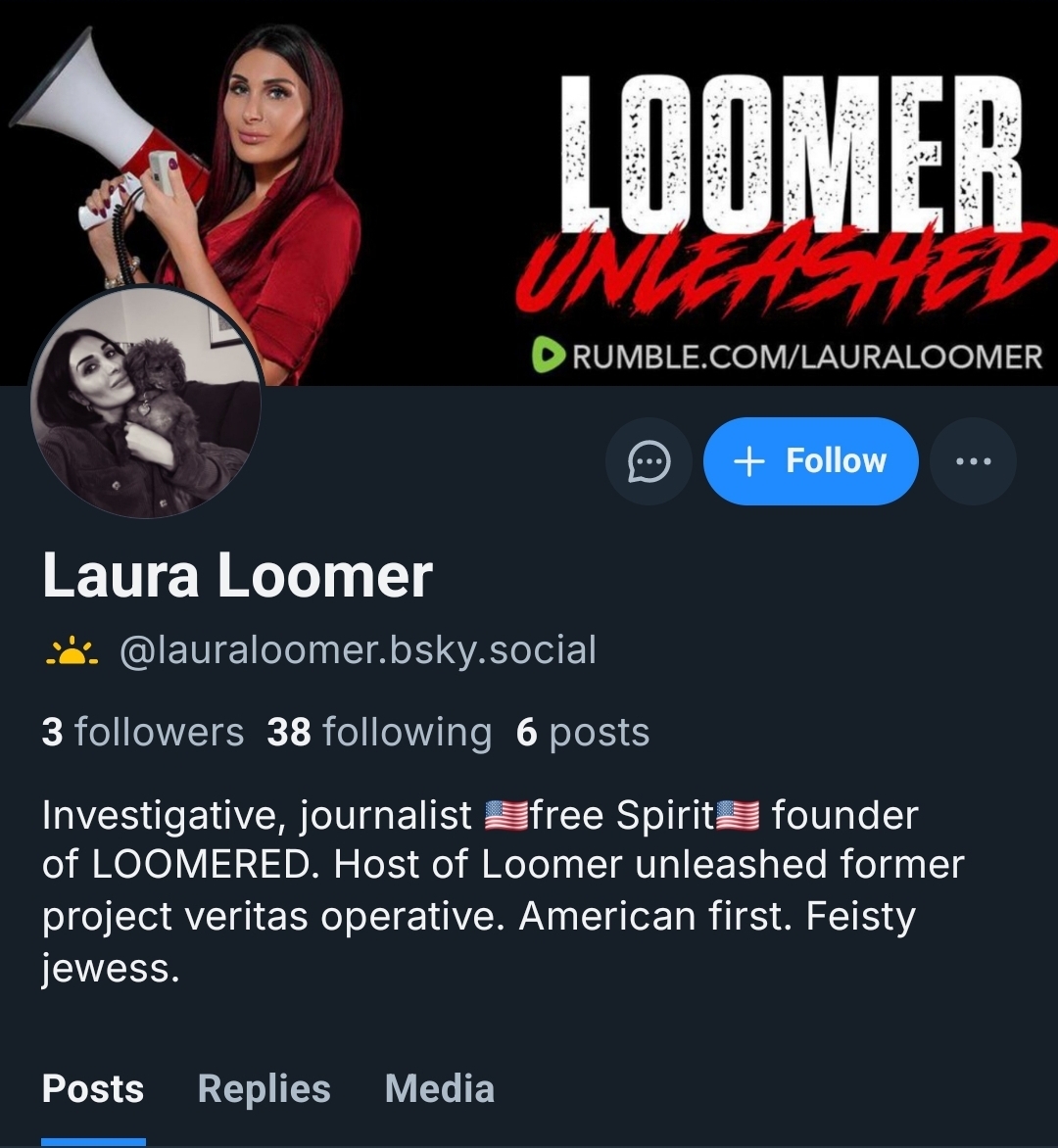Click the sun icon beside the handle
The width and height of the screenshot is (1058, 1148).
point(72,650)
